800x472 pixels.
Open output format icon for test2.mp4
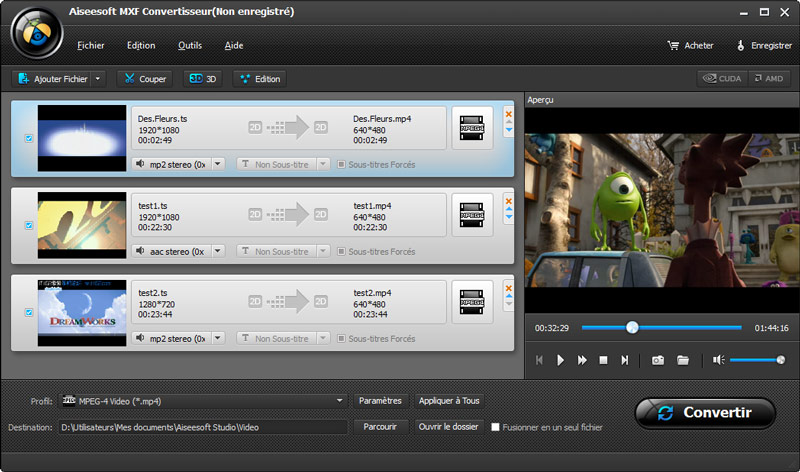[x=472, y=302]
